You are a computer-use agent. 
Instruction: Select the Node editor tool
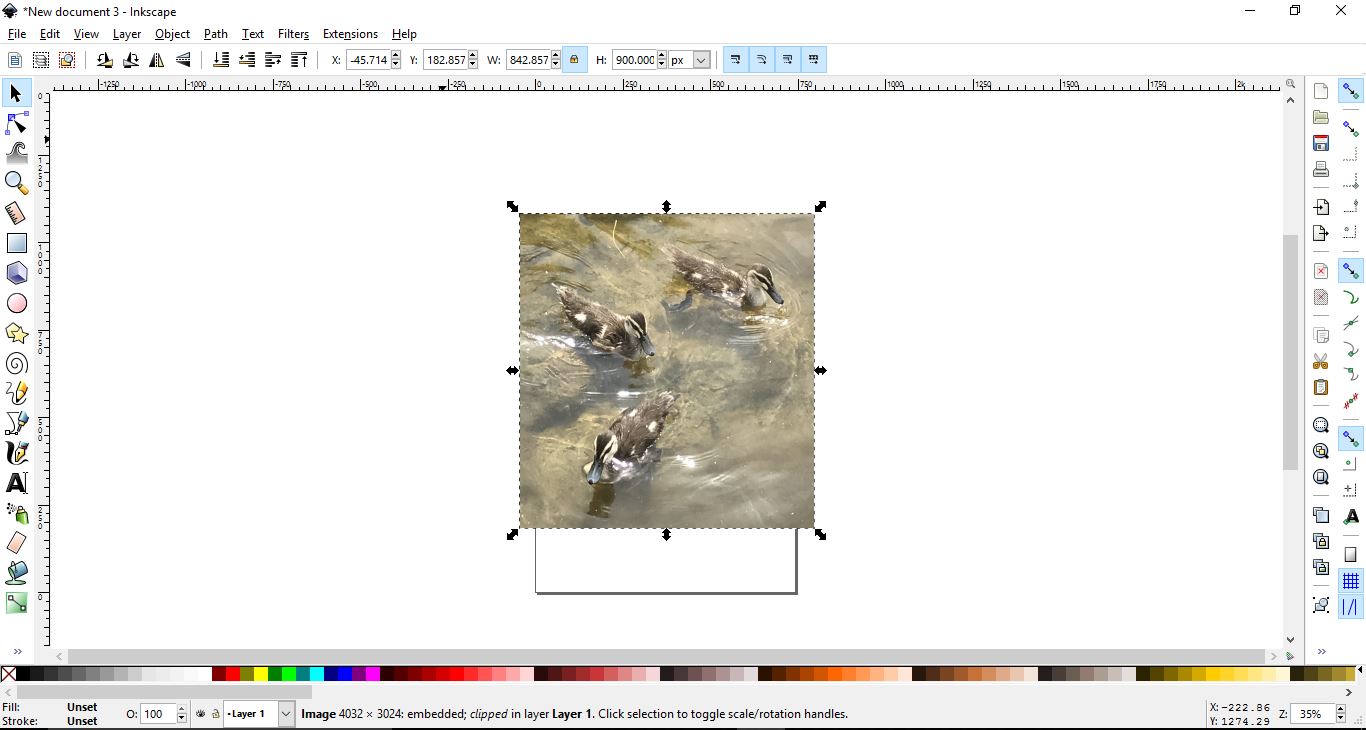click(x=16, y=123)
